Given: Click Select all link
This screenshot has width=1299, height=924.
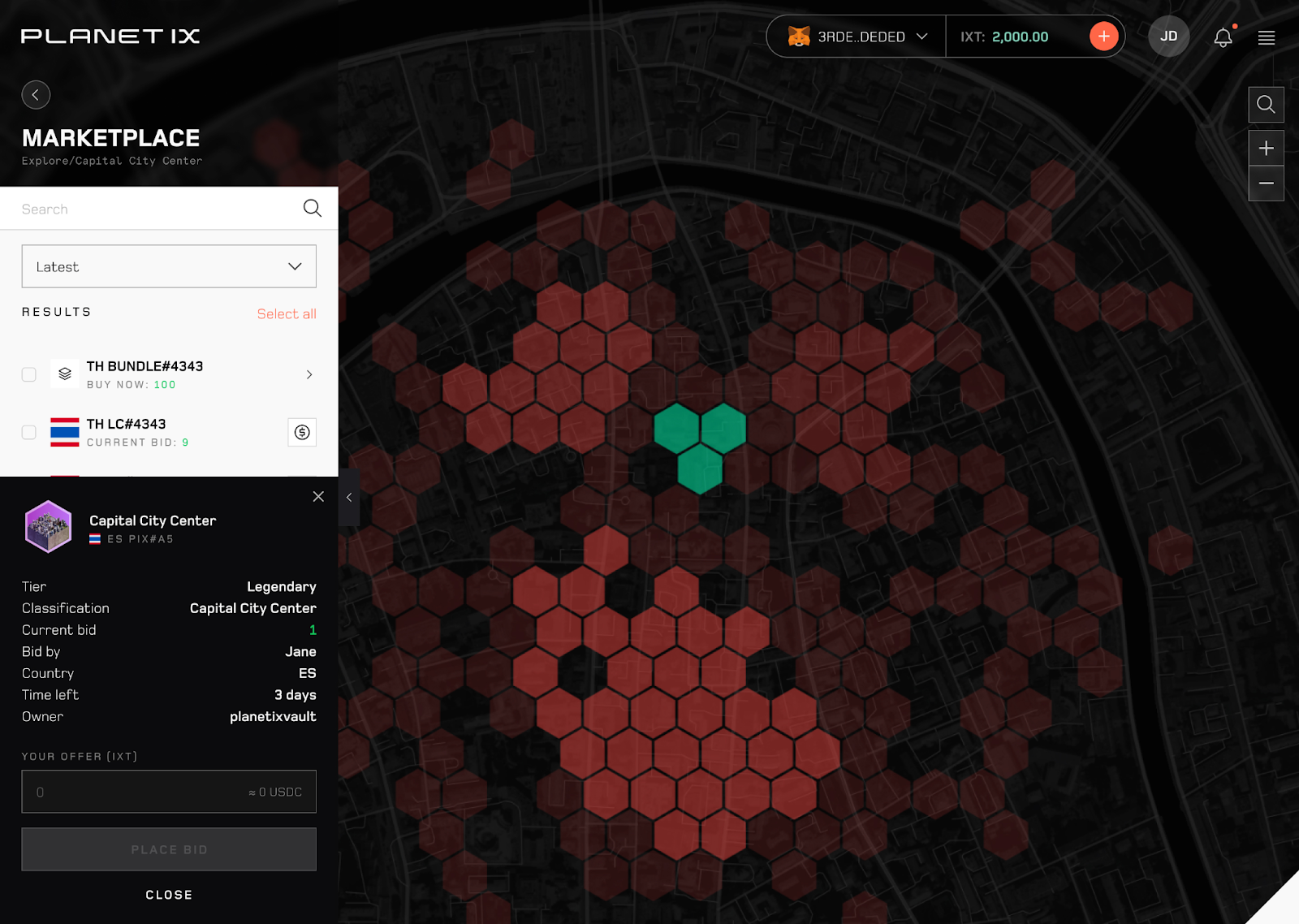Looking at the screenshot, I should [287, 314].
